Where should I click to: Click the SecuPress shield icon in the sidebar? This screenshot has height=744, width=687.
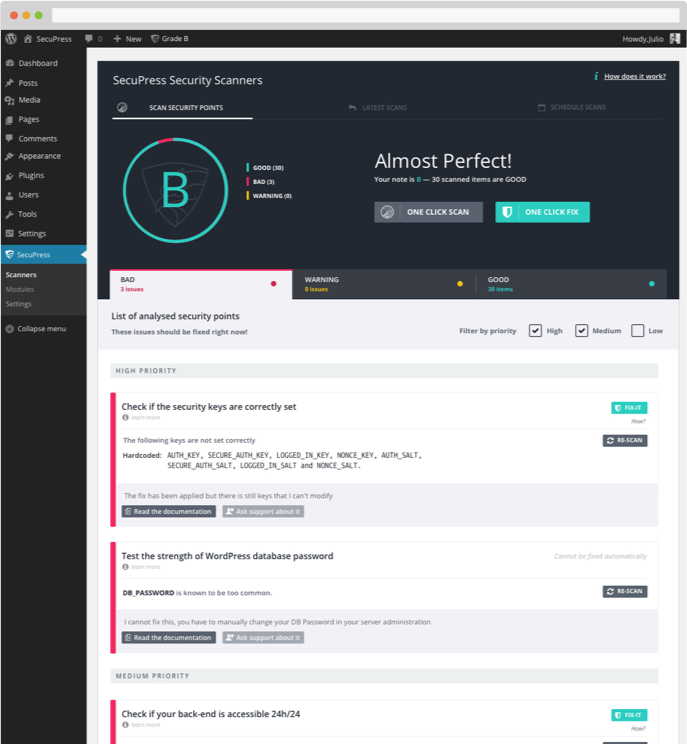click(x=9, y=255)
